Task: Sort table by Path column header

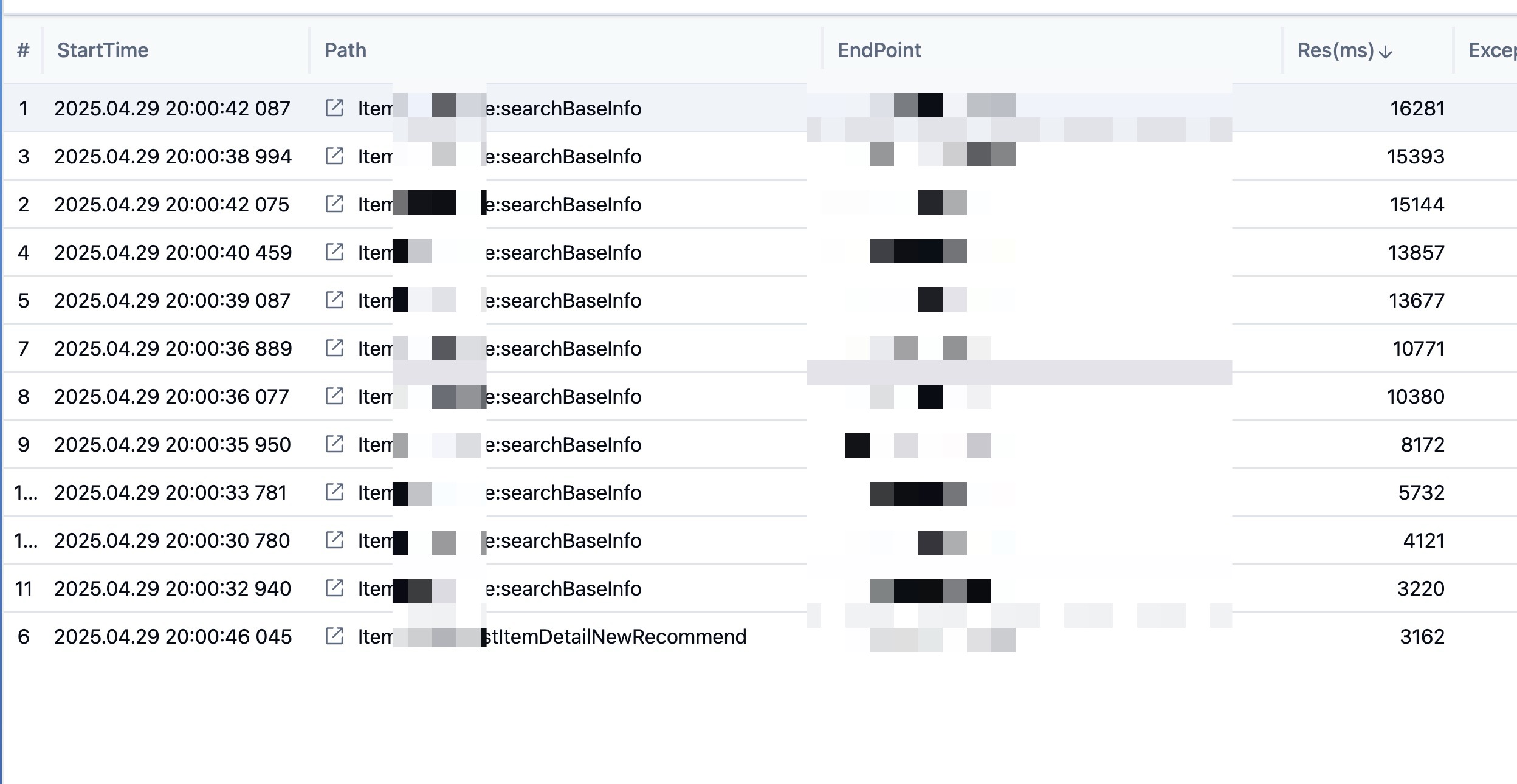Action: (x=345, y=50)
